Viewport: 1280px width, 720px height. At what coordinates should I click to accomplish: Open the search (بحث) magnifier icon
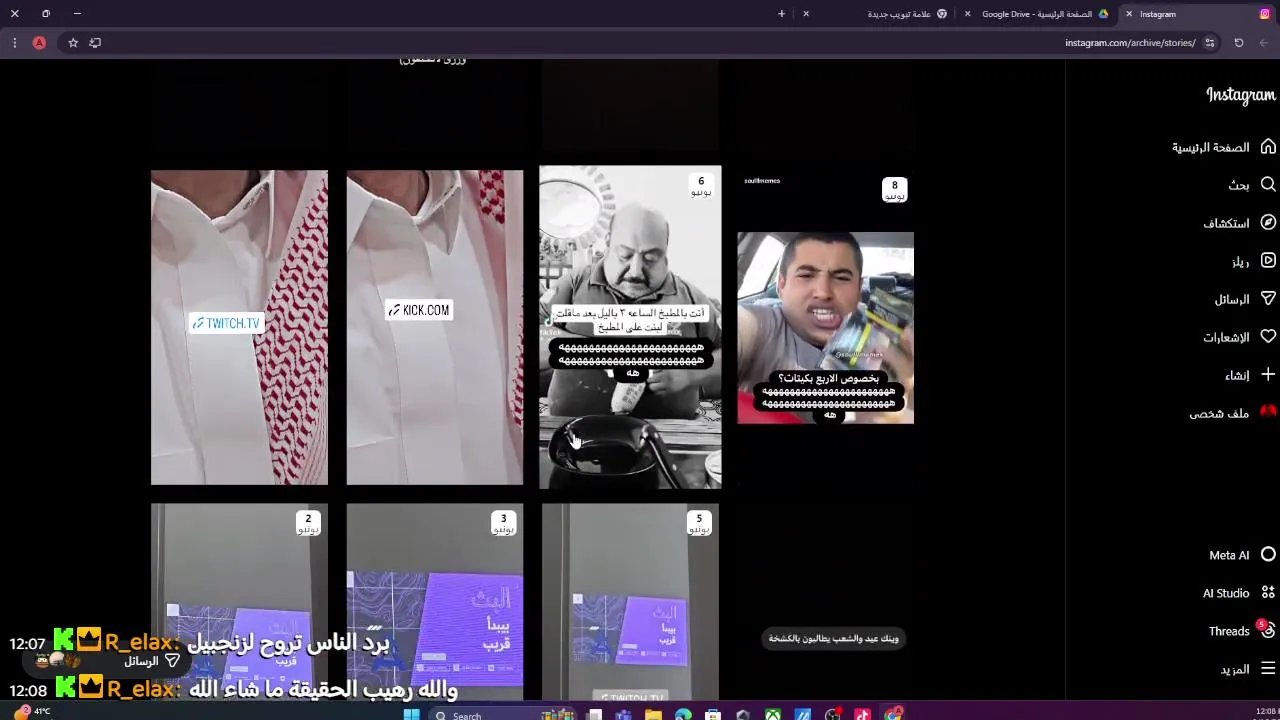coord(1268,185)
